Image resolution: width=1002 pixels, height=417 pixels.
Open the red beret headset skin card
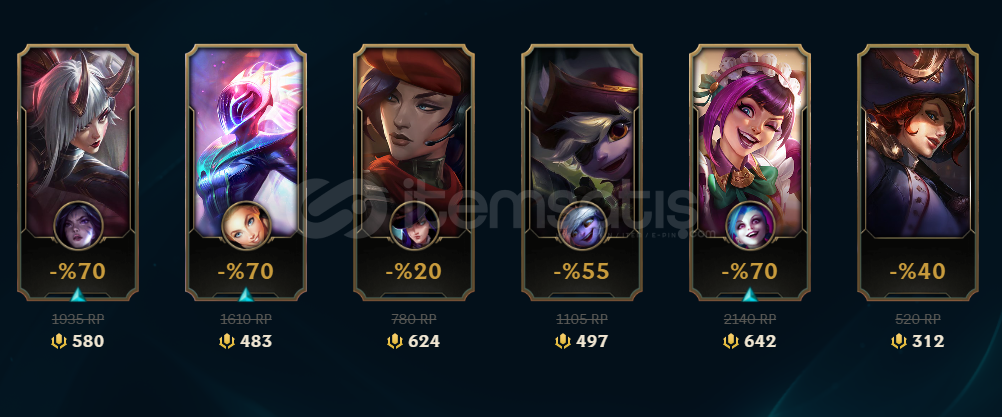(414, 172)
